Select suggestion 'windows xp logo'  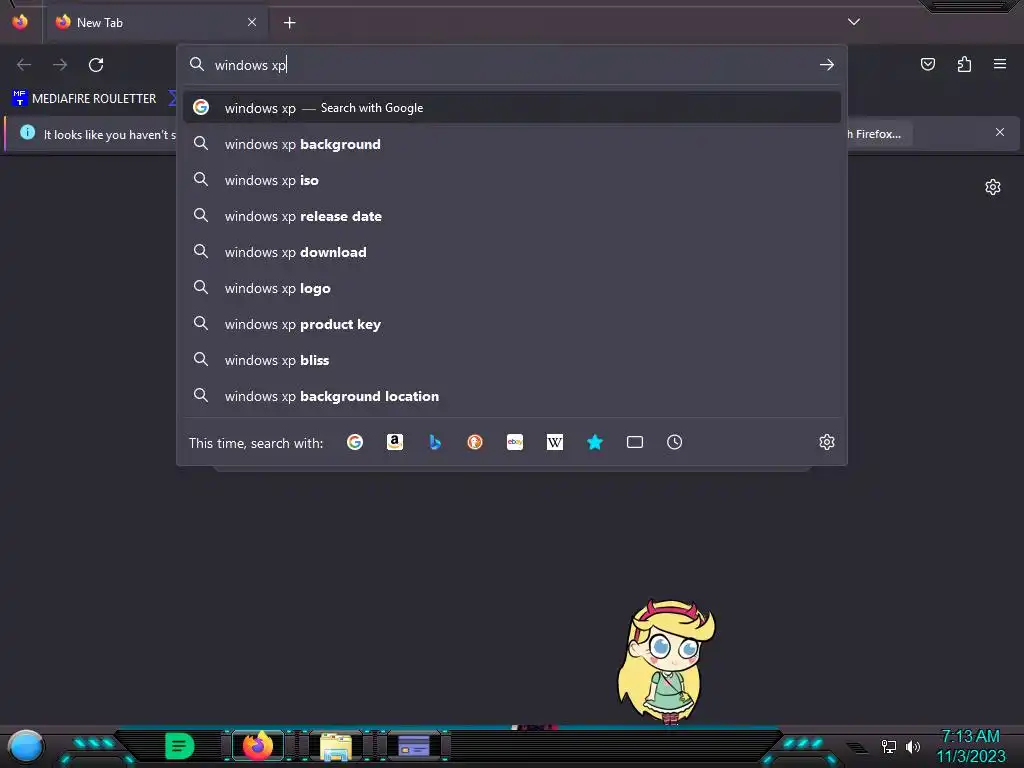pyautogui.click(x=512, y=288)
